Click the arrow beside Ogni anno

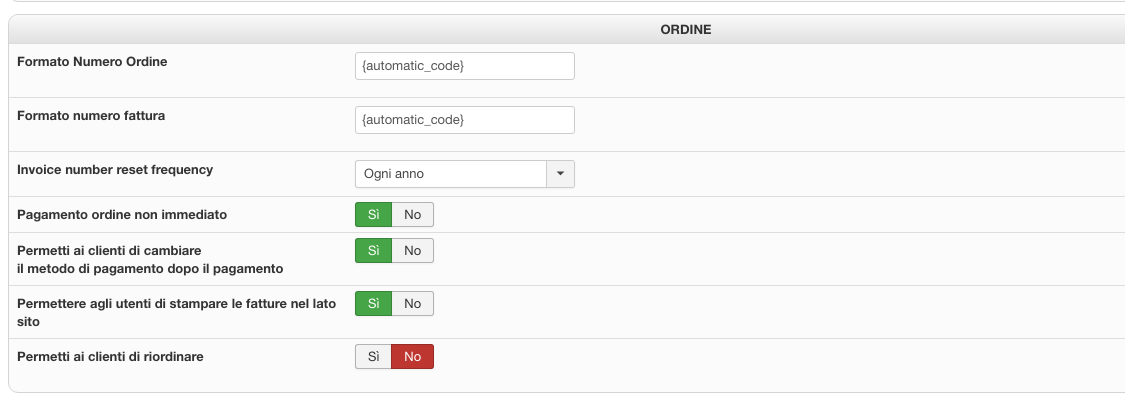point(560,174)
